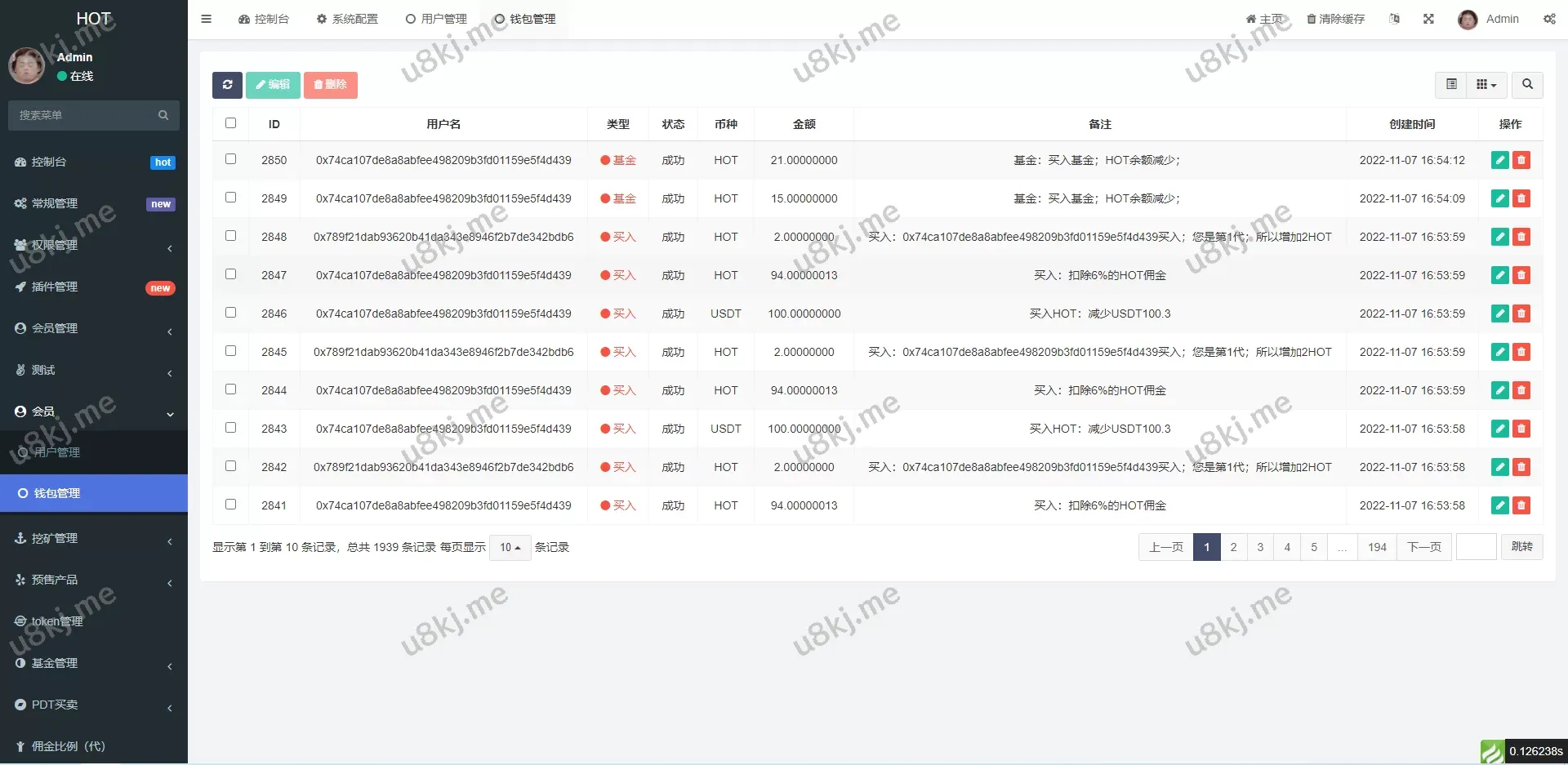Open the table search icon

click(1527, 84)
